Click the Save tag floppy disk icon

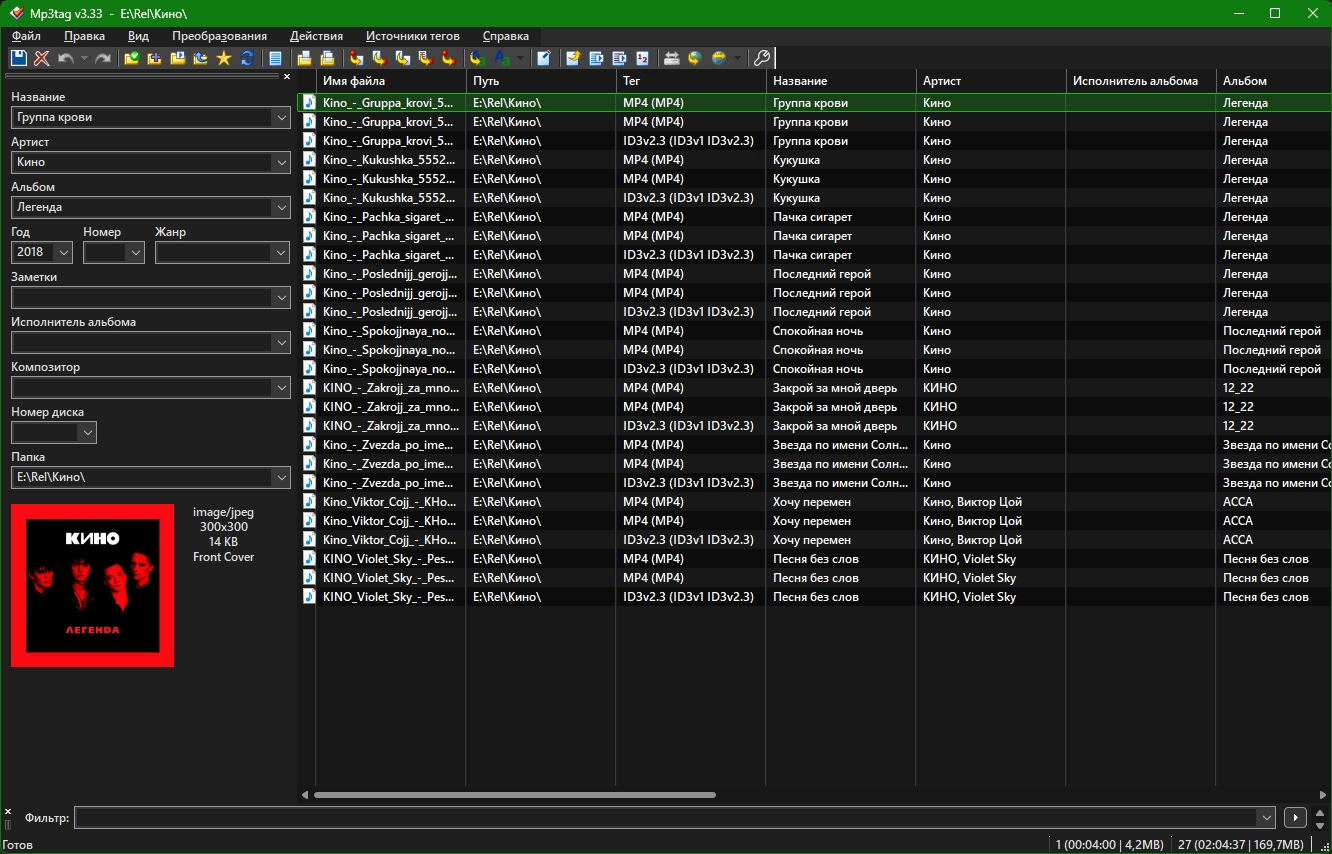[18, 58]
